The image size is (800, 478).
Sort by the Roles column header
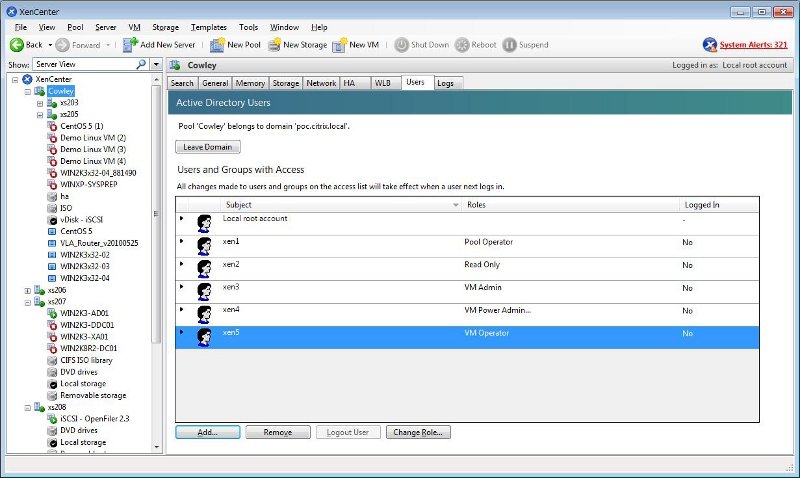570,205
